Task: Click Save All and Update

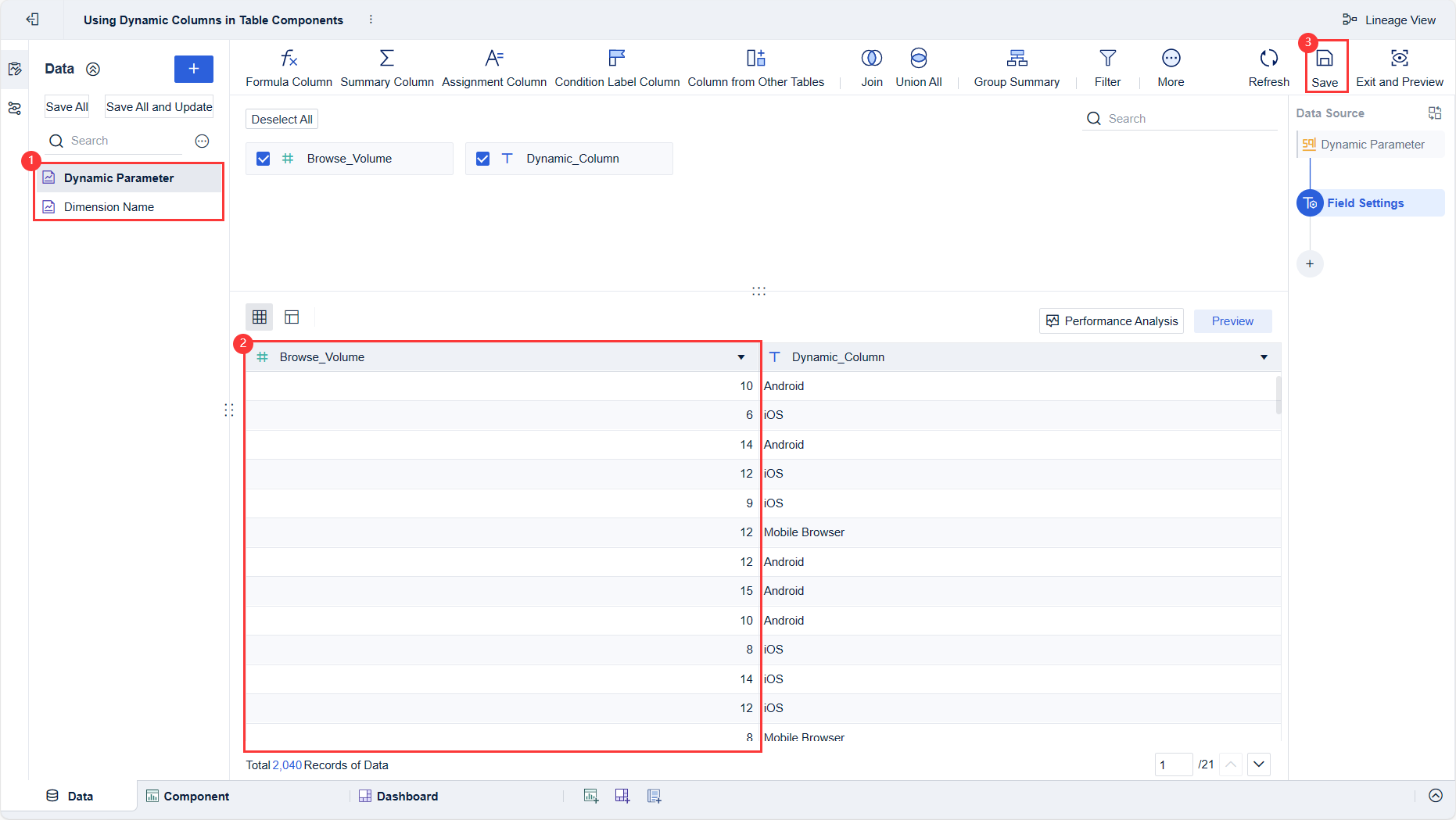Action: click(159, 106)
